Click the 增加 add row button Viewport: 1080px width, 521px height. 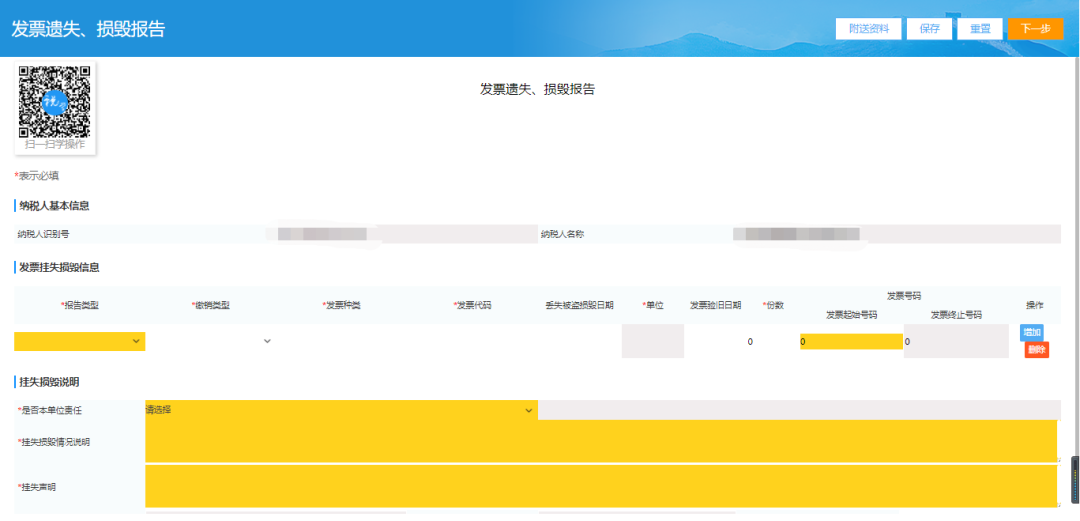pyautogui.click(x=1031, y=332)
